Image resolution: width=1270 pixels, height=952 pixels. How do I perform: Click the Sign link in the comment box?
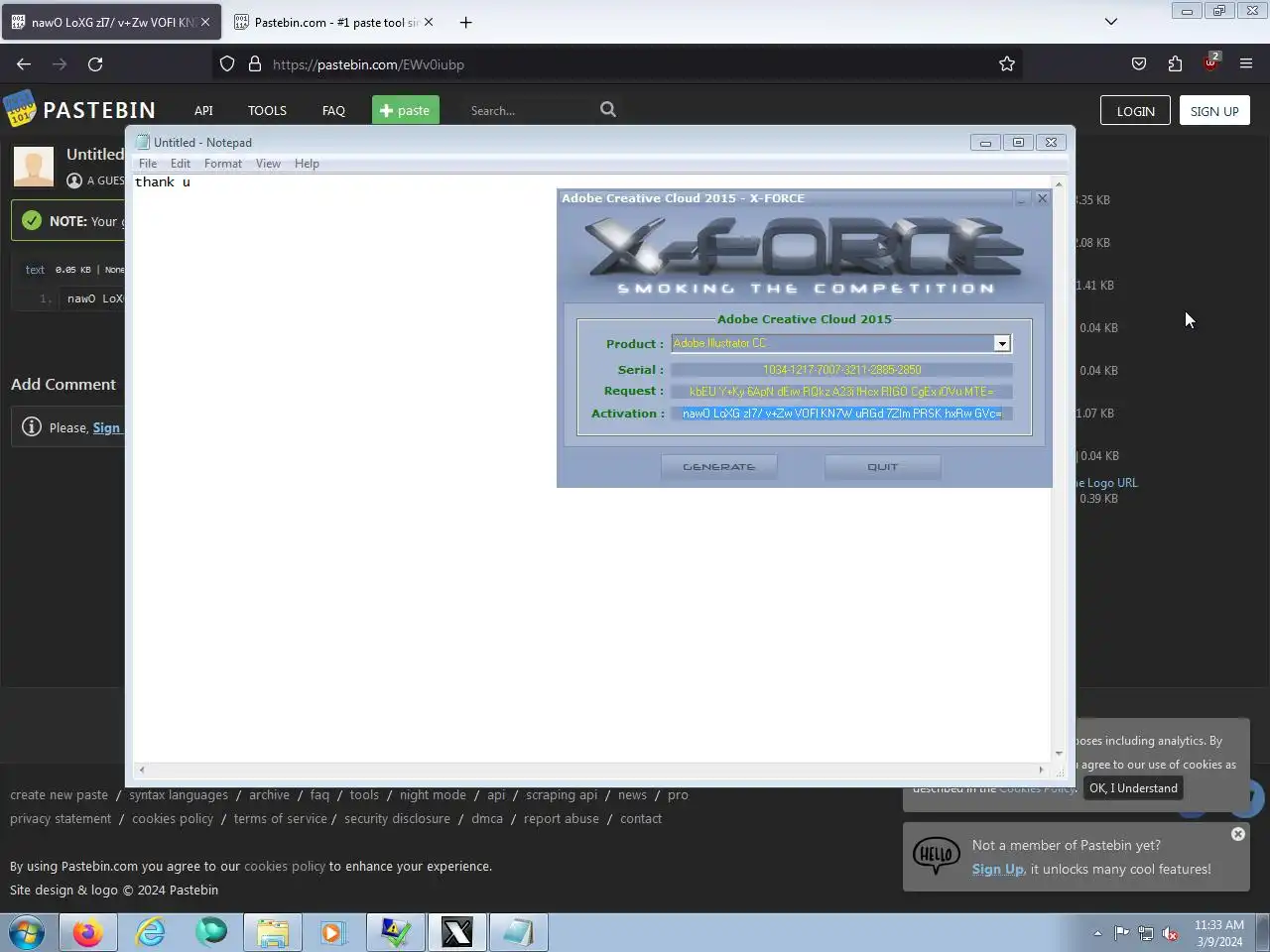(x=106, y=427)
